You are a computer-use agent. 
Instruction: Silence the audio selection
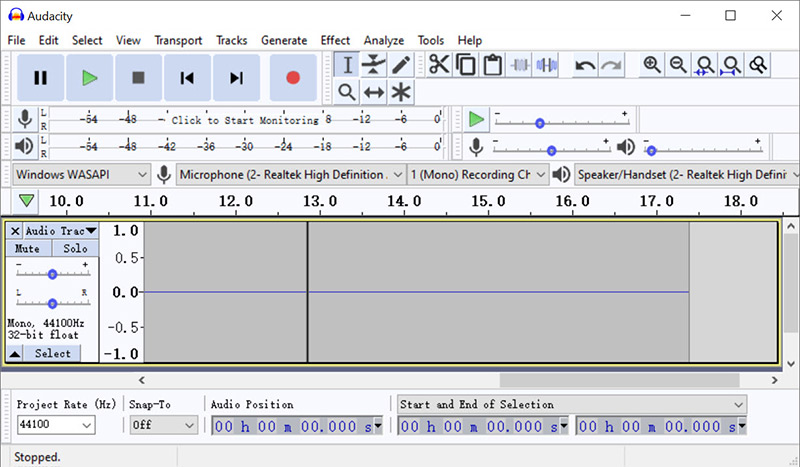coord(546,65)
